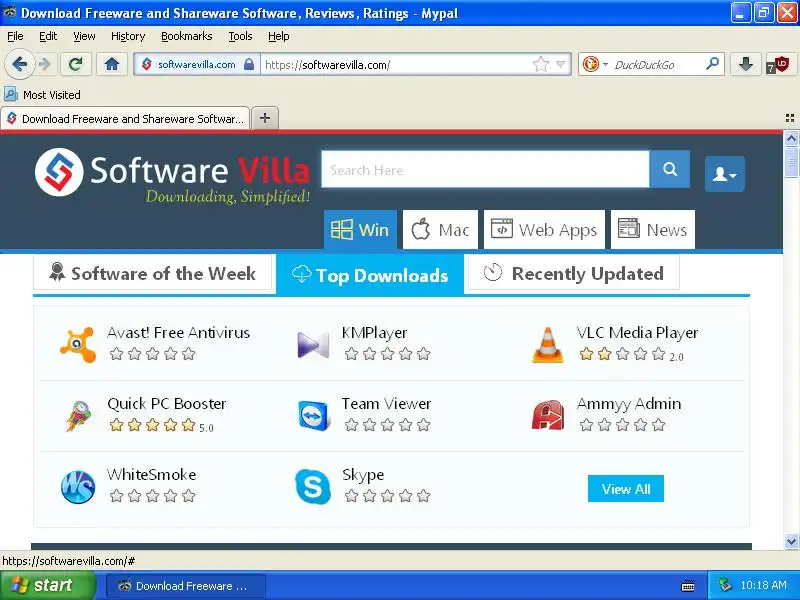Open the Quick PC Booster title link
This screenshot has width=800, height=600.
click(x=166, y=404)
